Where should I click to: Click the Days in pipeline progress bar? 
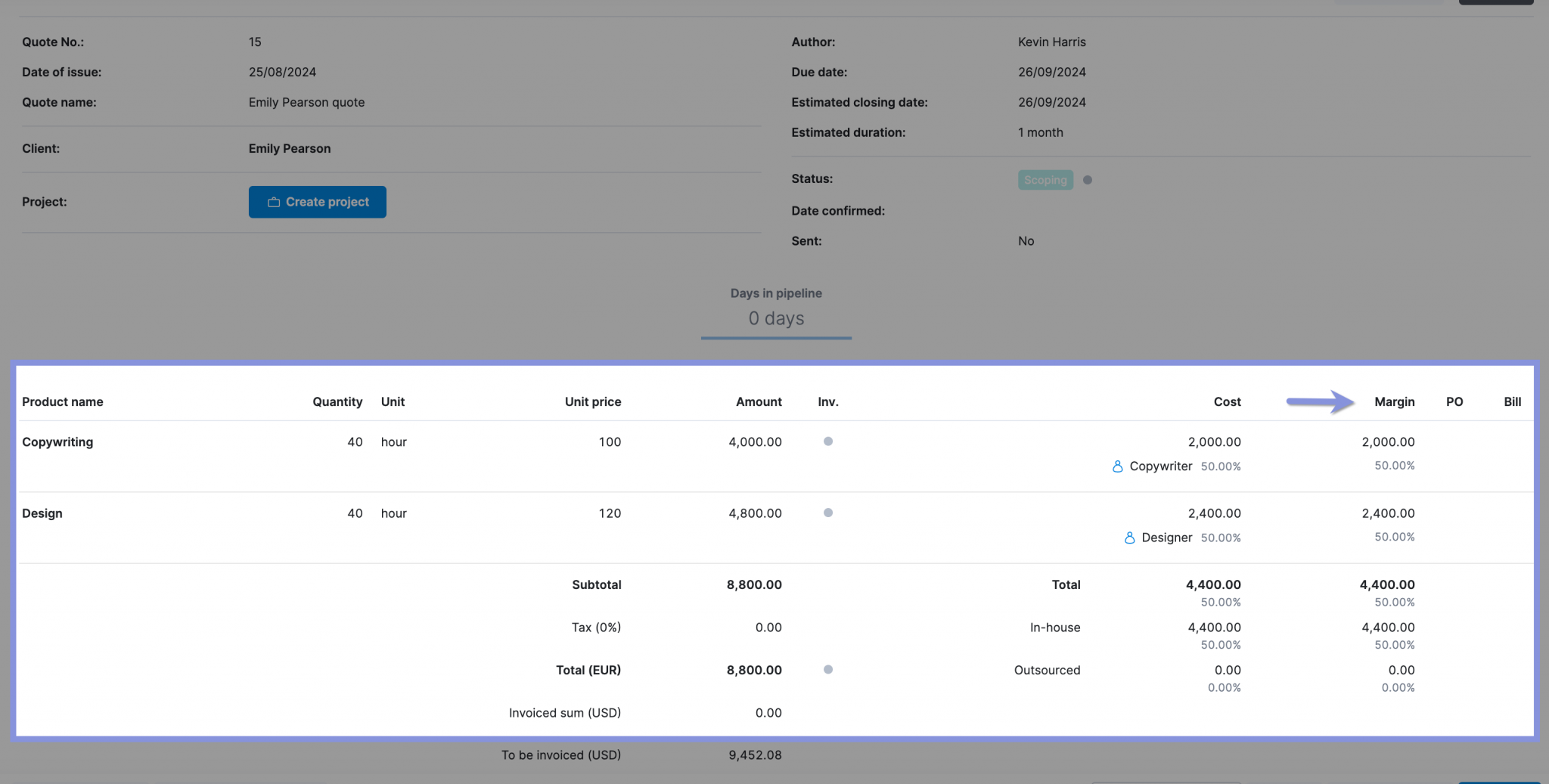click(776, 339)
